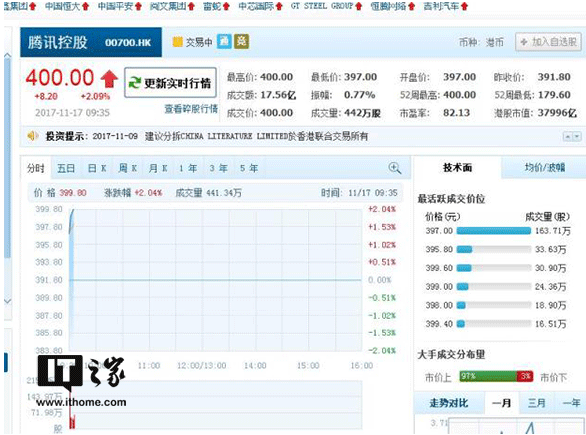
Task: Switch to the 月K chart tab
Action: point(158,168)
